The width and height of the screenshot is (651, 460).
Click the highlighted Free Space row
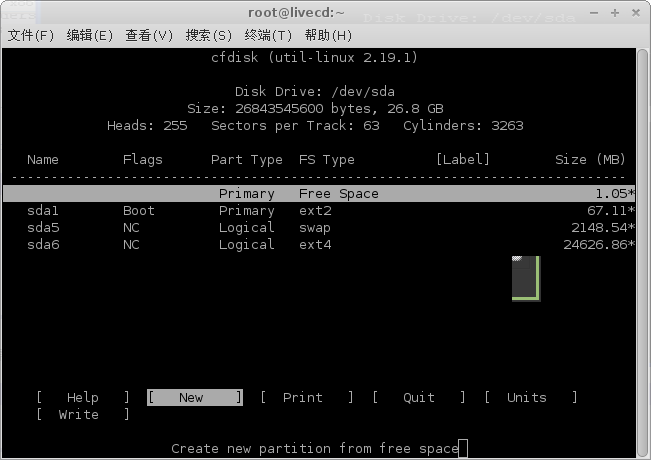319,194
